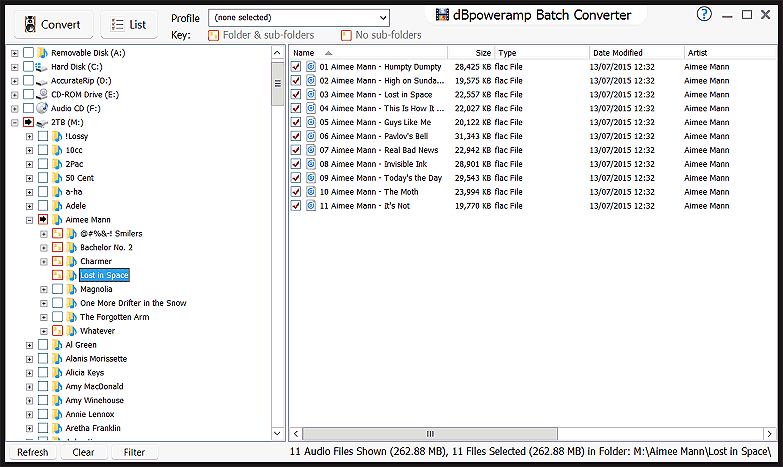Sort files by the Size column header
The image size is (783, 467).
[471, 53]
